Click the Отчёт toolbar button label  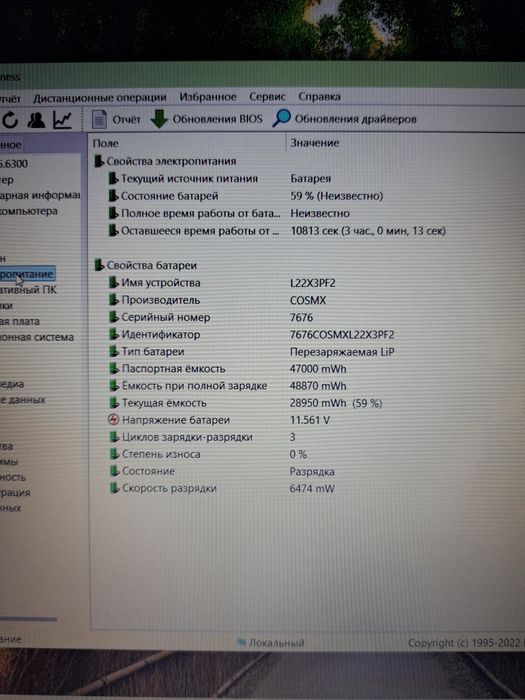point(126,120)
